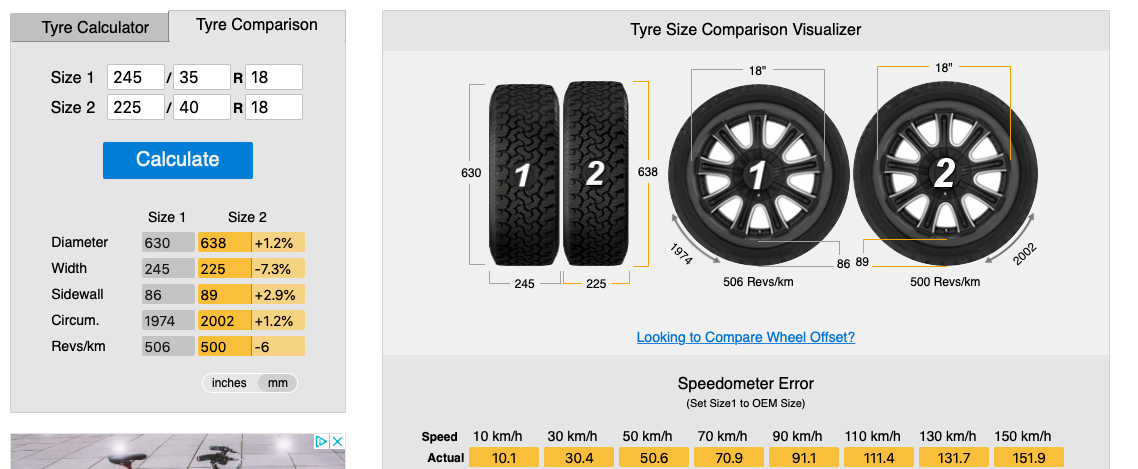Select the Tyre Comparison tab
Screen dimensions: 1138x469
click(257, 25)
